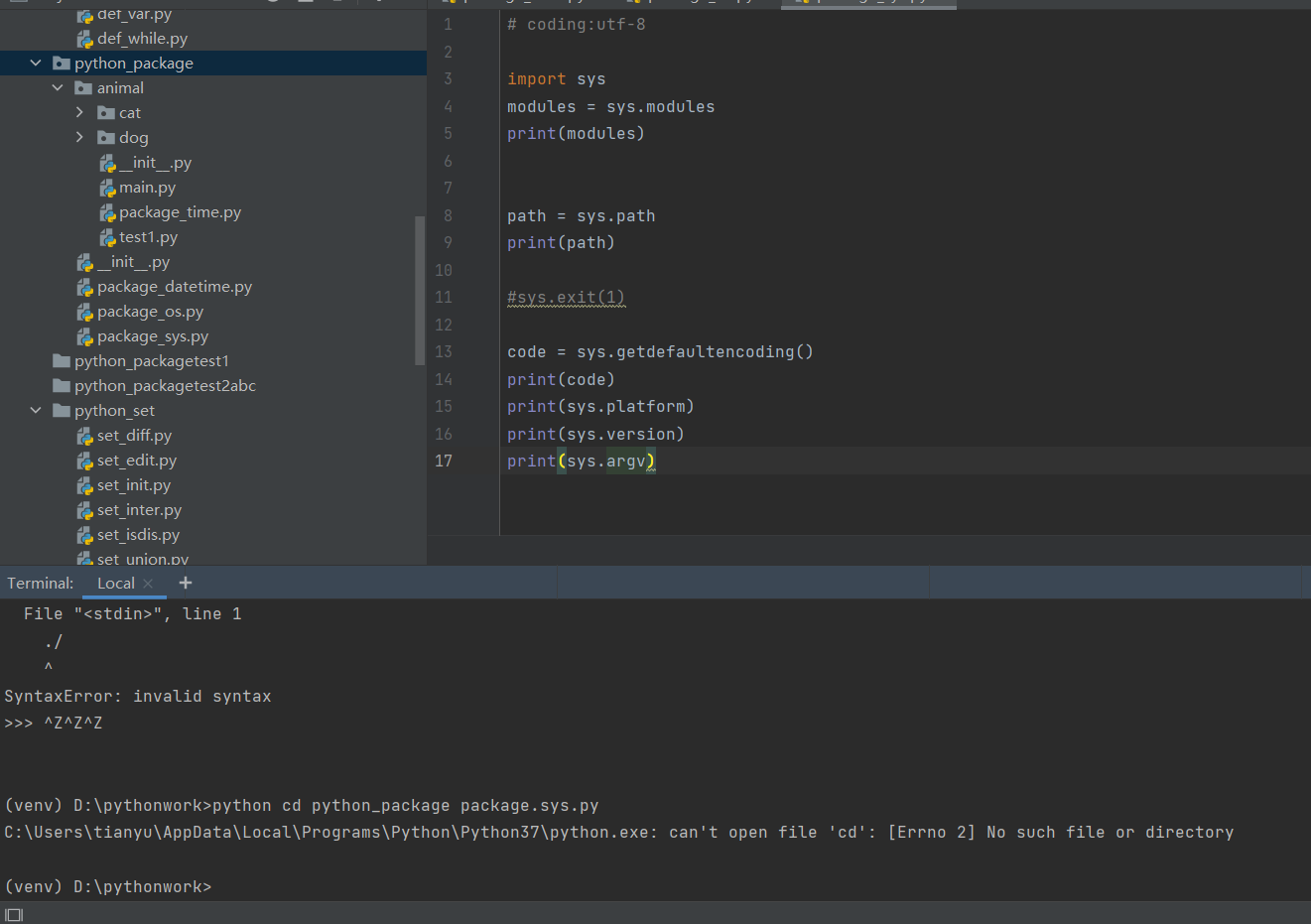Click gutter at line number 17
The height and width of the screenshot is (924, 1311).
(444, 461)
